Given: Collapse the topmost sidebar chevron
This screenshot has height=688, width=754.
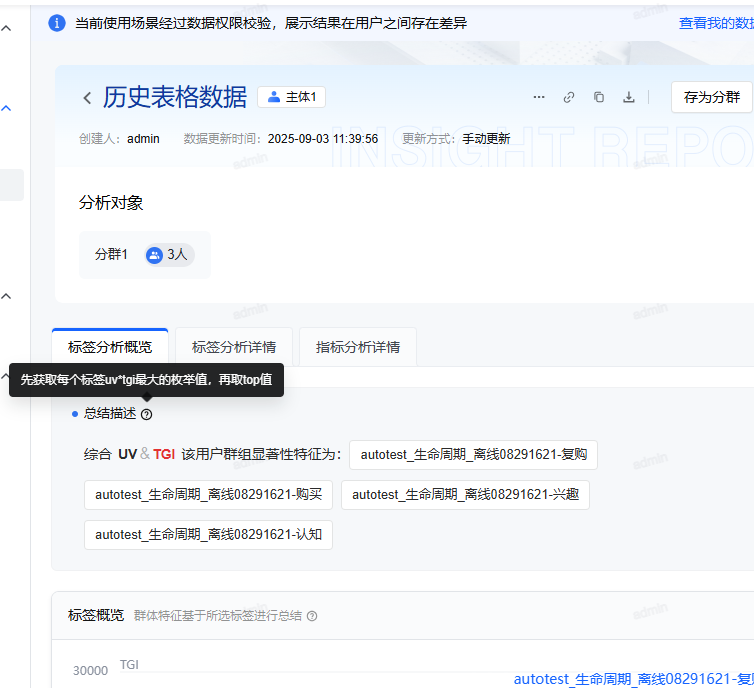Looking at the screenshot, I should [6, 28].
